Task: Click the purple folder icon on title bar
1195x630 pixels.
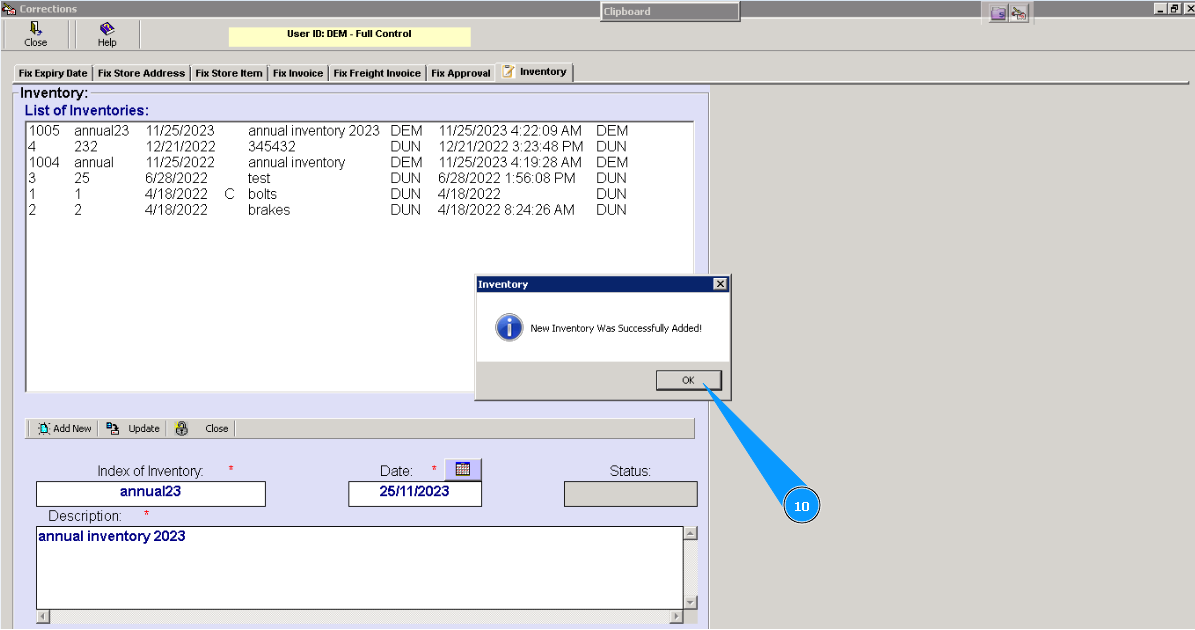Action: [x=997, y=10]
